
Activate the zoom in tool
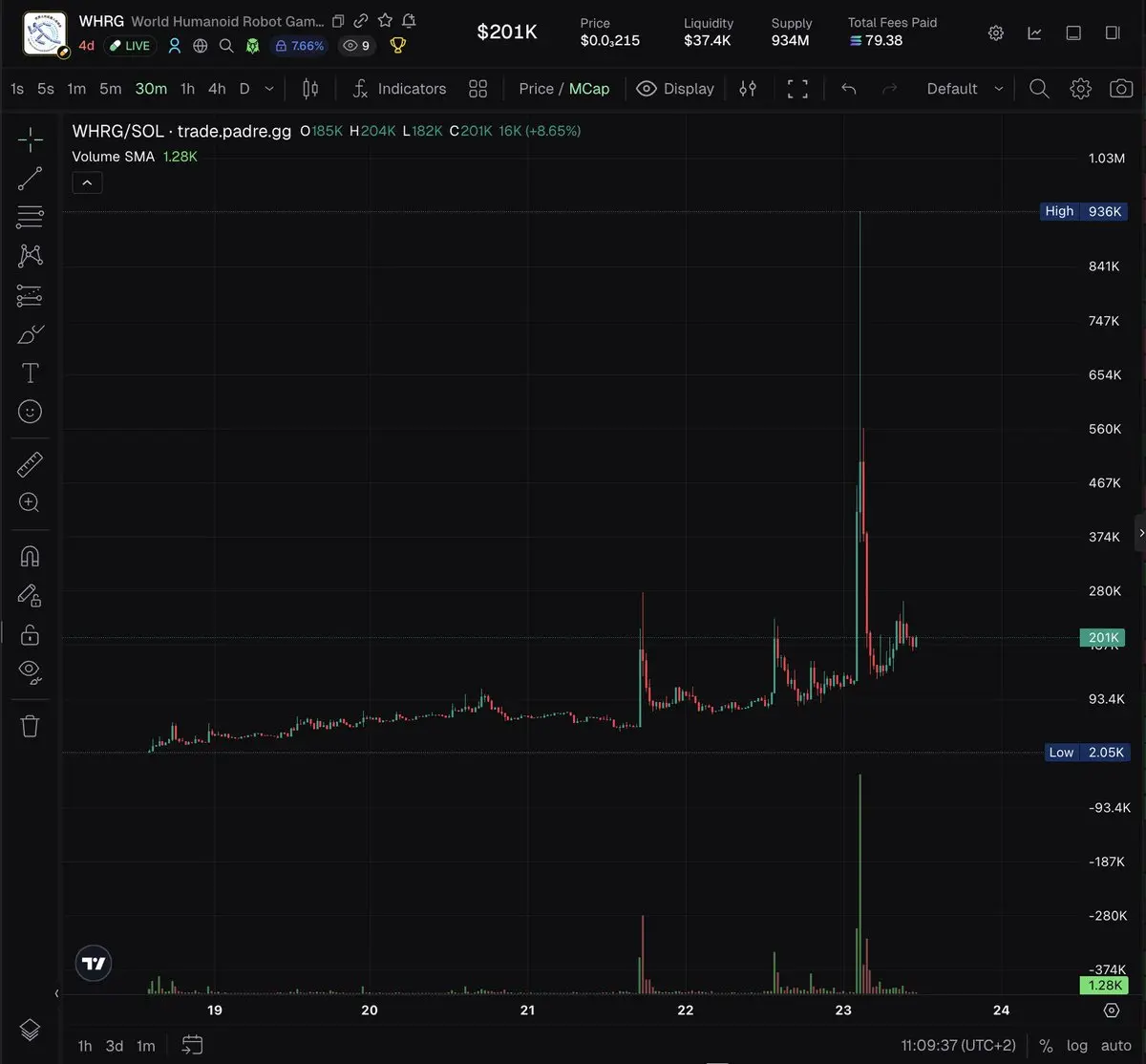tap(30, 502)
